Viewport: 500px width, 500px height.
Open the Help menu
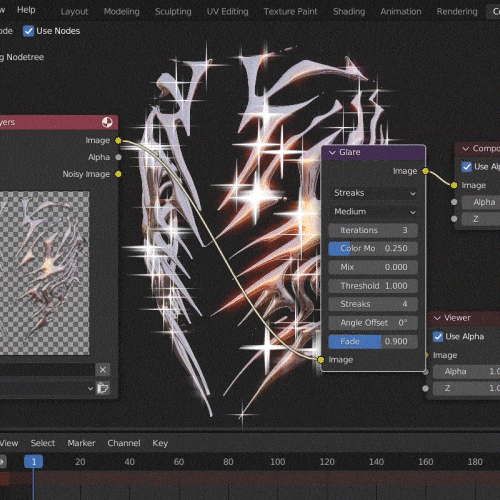click(x=26, y=10)
